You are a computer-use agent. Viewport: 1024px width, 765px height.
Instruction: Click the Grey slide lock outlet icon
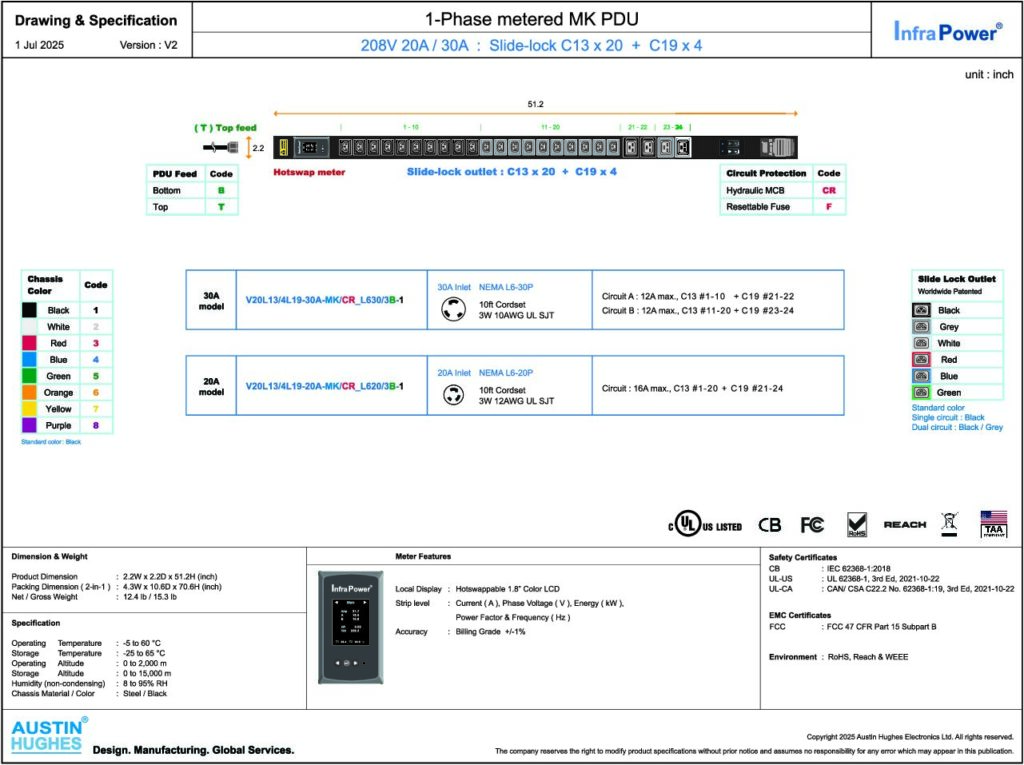[x=921, y=327]
